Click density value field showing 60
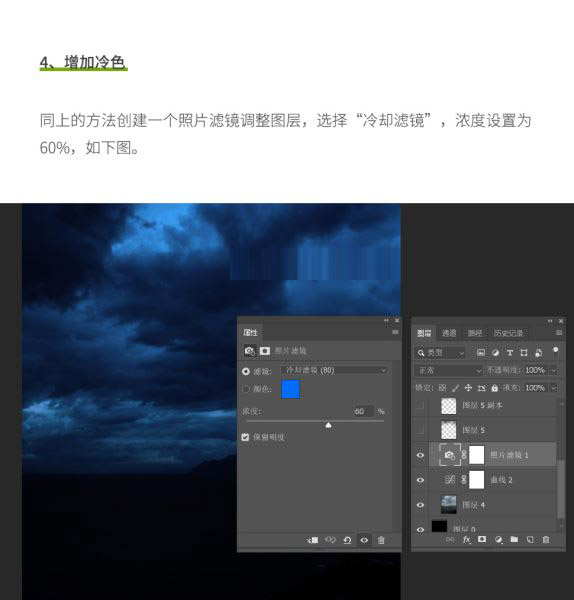 coord(362,411)
